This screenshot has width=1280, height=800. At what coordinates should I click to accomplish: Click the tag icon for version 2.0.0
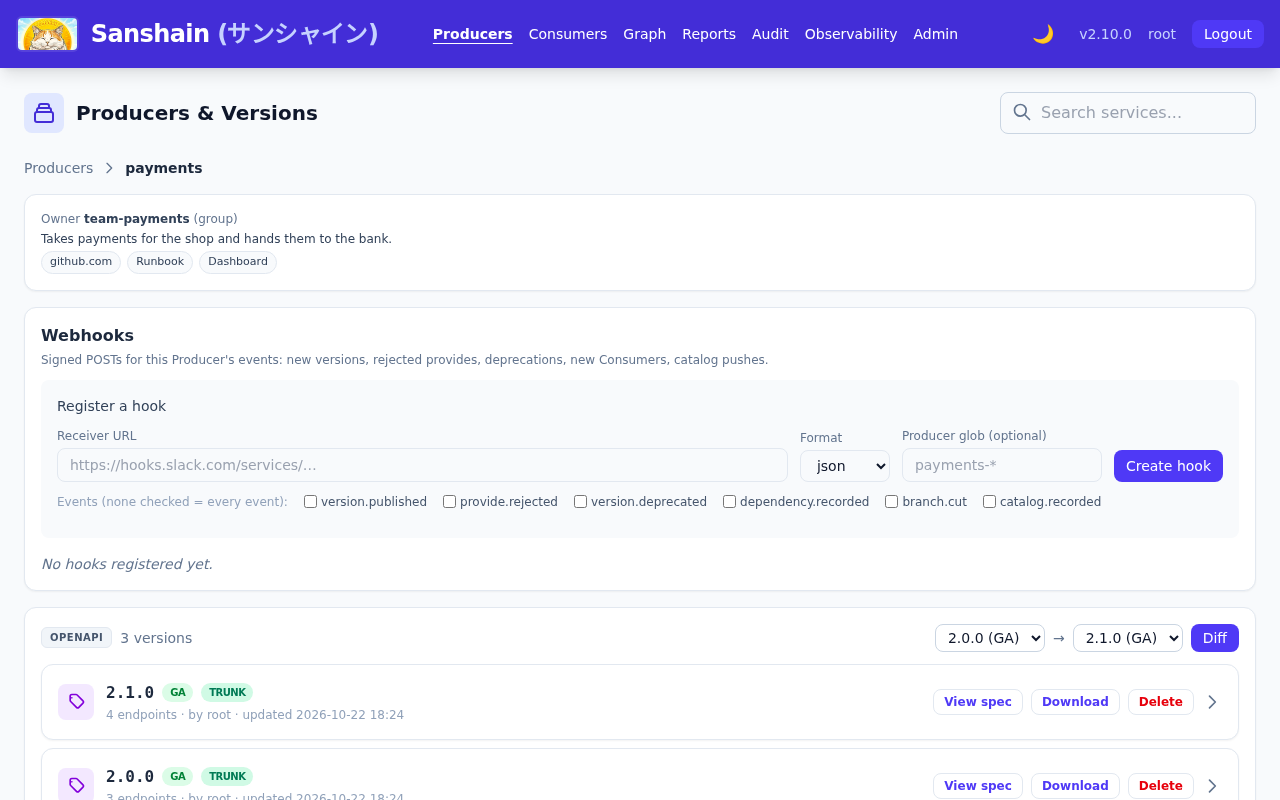pyautogui.click(x=76, y=785)
